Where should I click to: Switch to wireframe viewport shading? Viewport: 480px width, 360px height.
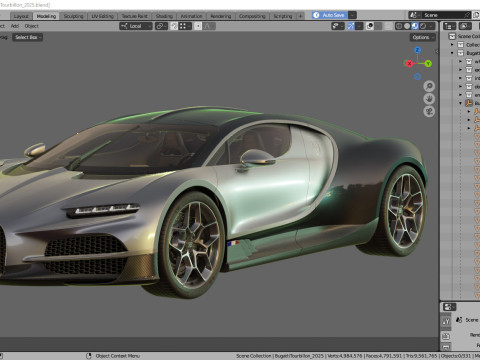tap(399, 26)
